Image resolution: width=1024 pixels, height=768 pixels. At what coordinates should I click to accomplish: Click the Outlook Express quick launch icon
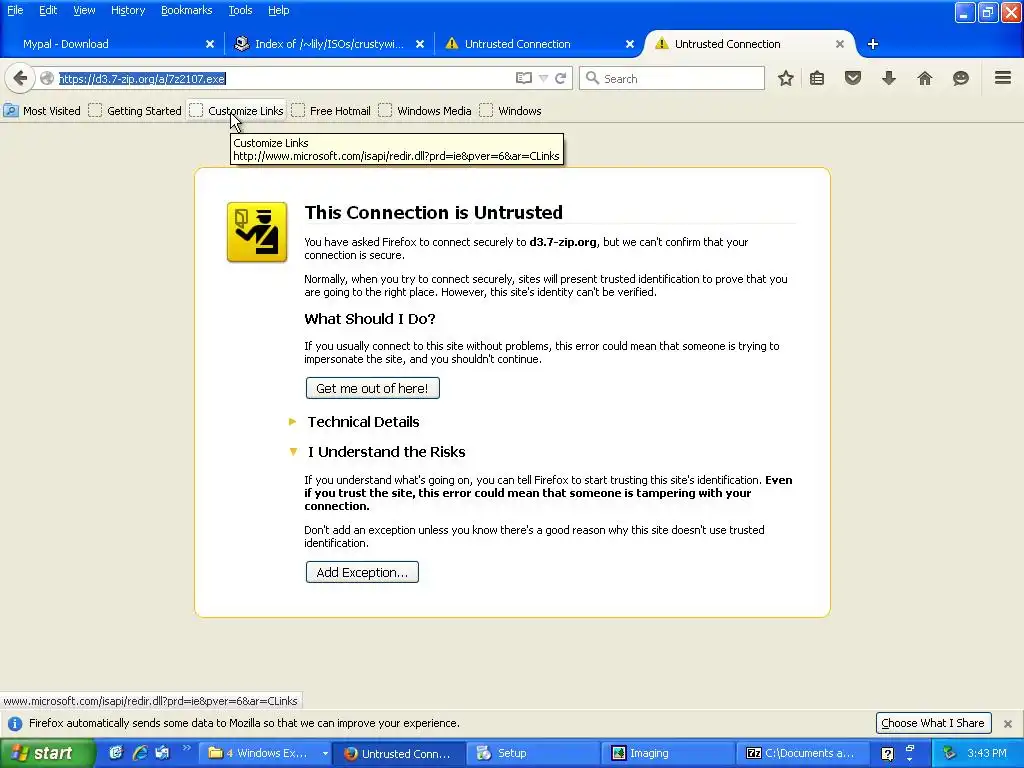pyautogui.click(x=162, y=753)
